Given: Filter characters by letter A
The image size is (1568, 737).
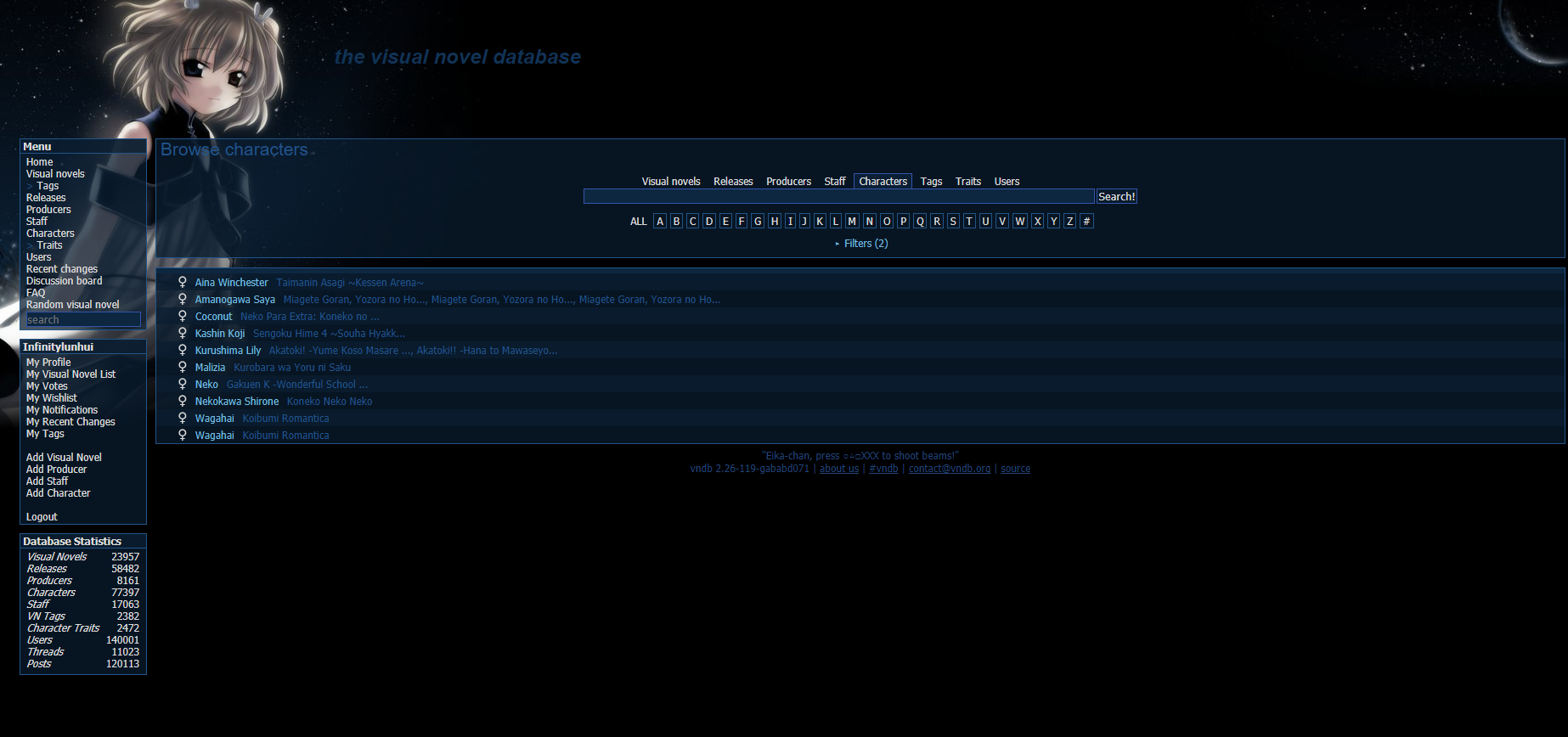Looking at the screenshot, I should coord(659,221).
